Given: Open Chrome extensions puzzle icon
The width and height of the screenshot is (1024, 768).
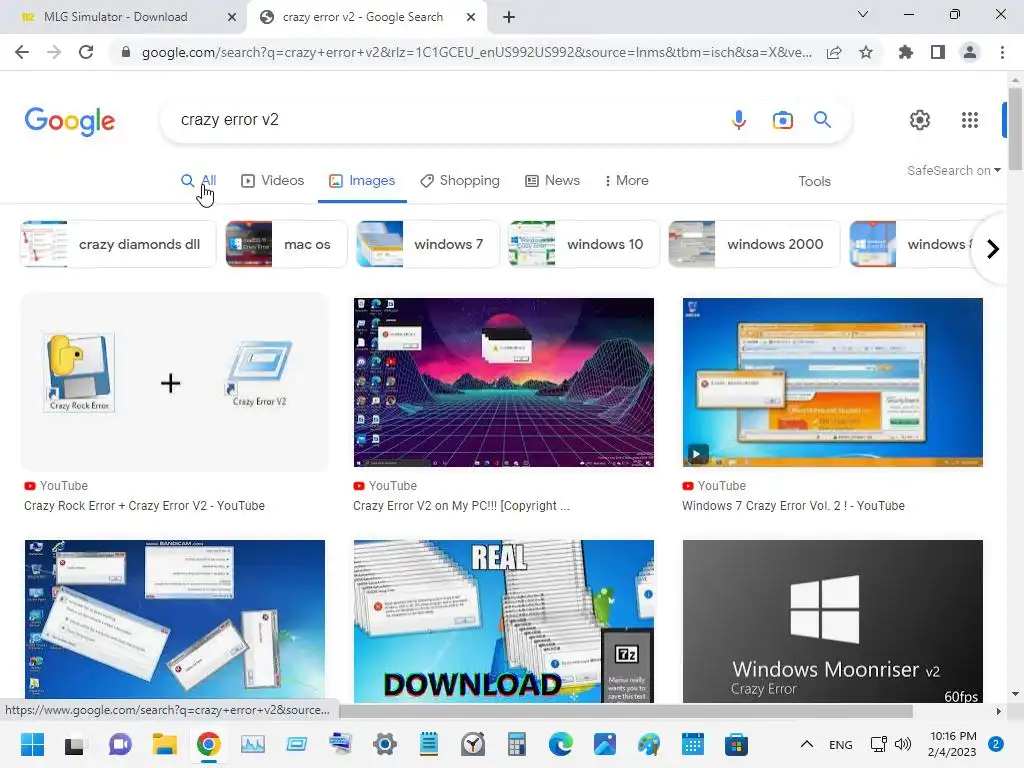Looking at the screenshot, I should (x=906, y=52).
